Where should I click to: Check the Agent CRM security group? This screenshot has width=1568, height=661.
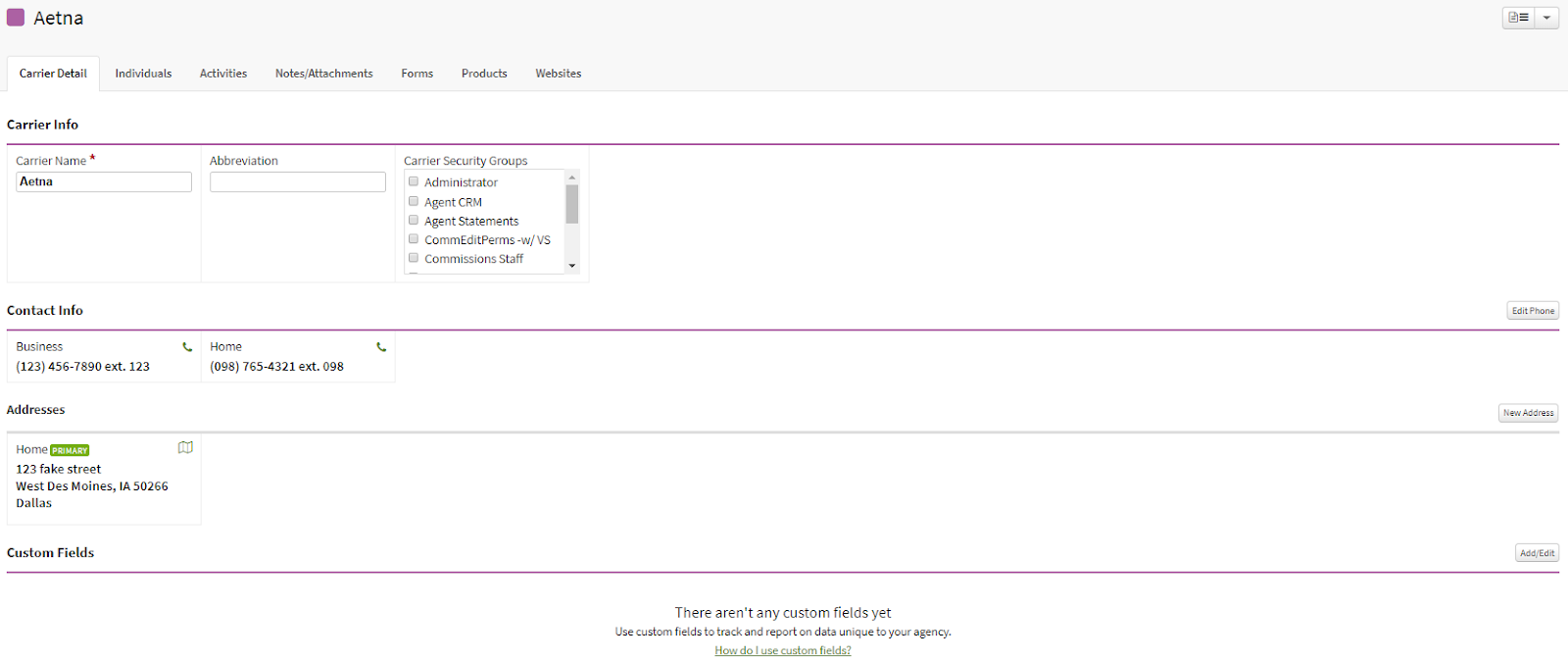(414, 201)
